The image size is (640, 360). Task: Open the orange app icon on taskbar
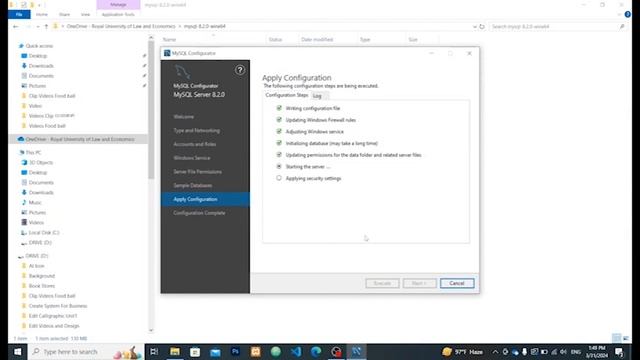click(x=256, y=351)
